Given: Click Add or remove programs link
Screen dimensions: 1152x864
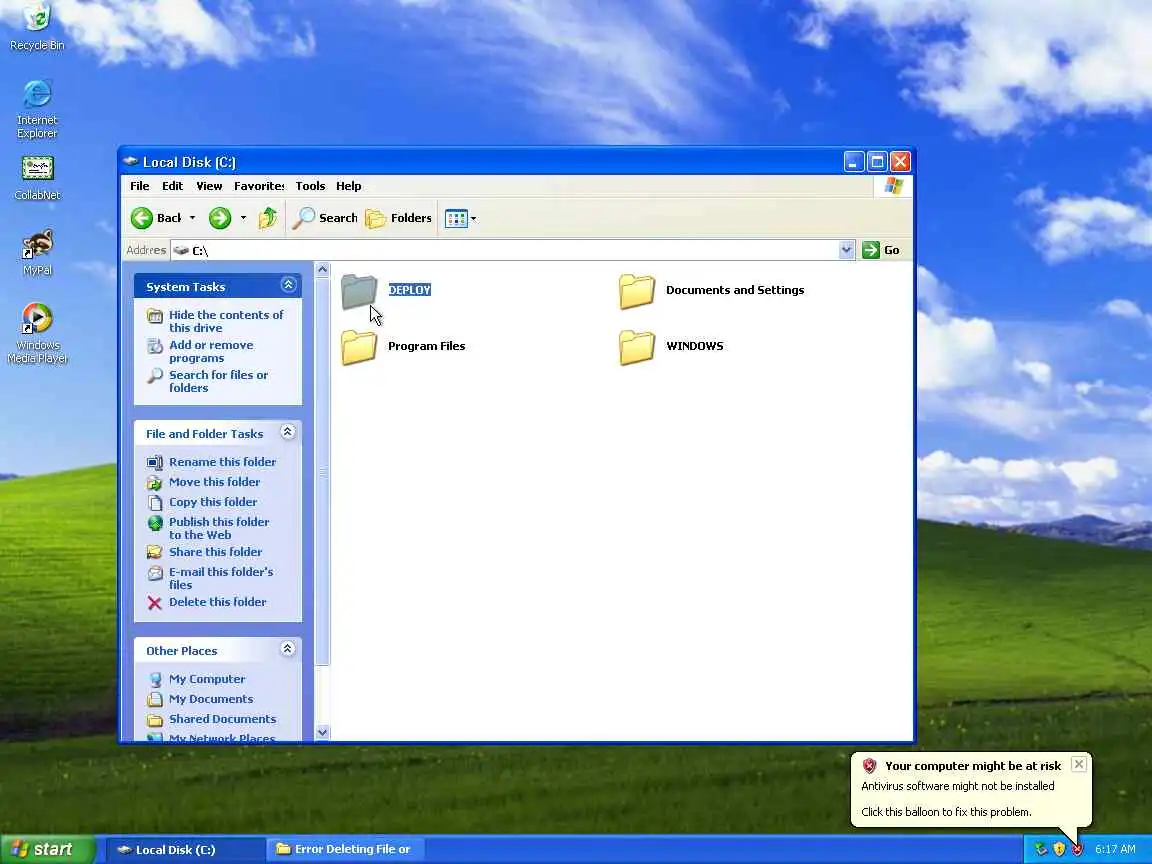Looking at the screenshot, I should pos(211,351).
